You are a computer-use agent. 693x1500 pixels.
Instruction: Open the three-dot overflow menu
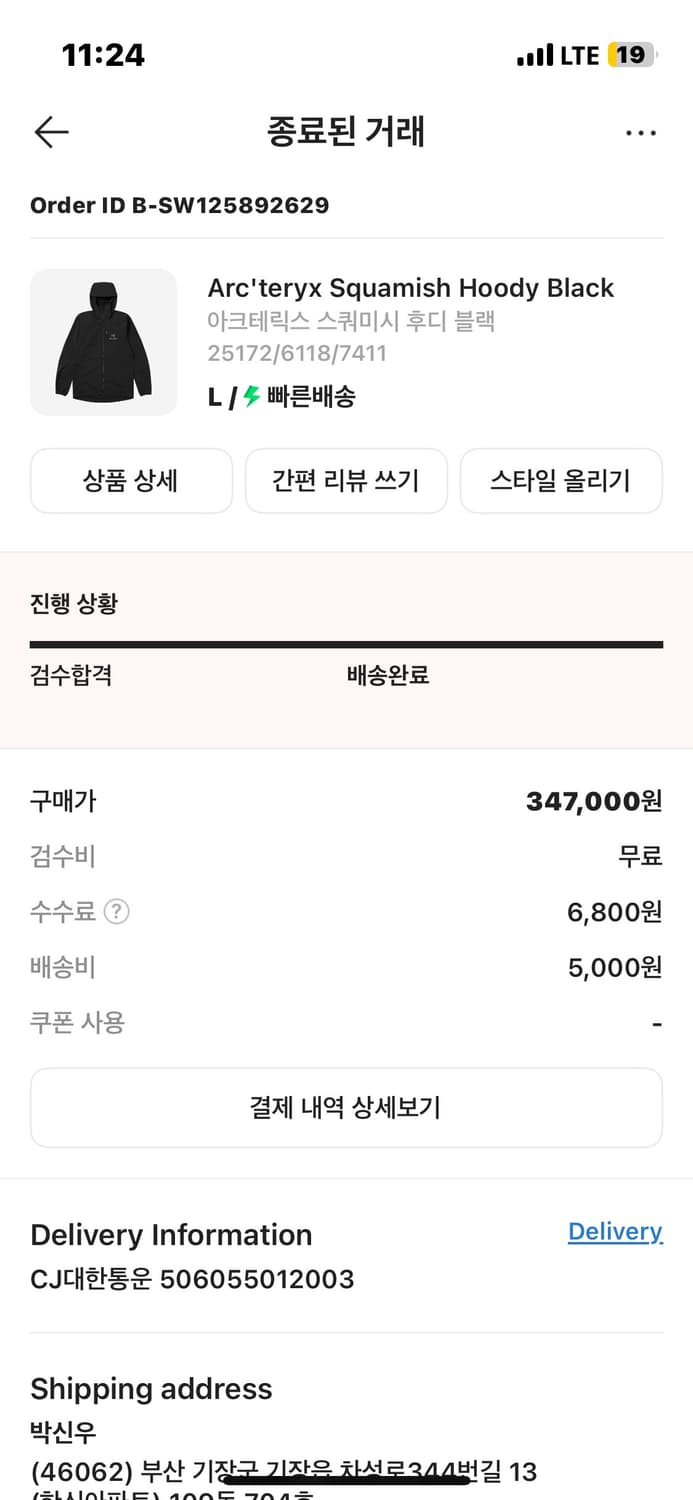tap(641, 131)
